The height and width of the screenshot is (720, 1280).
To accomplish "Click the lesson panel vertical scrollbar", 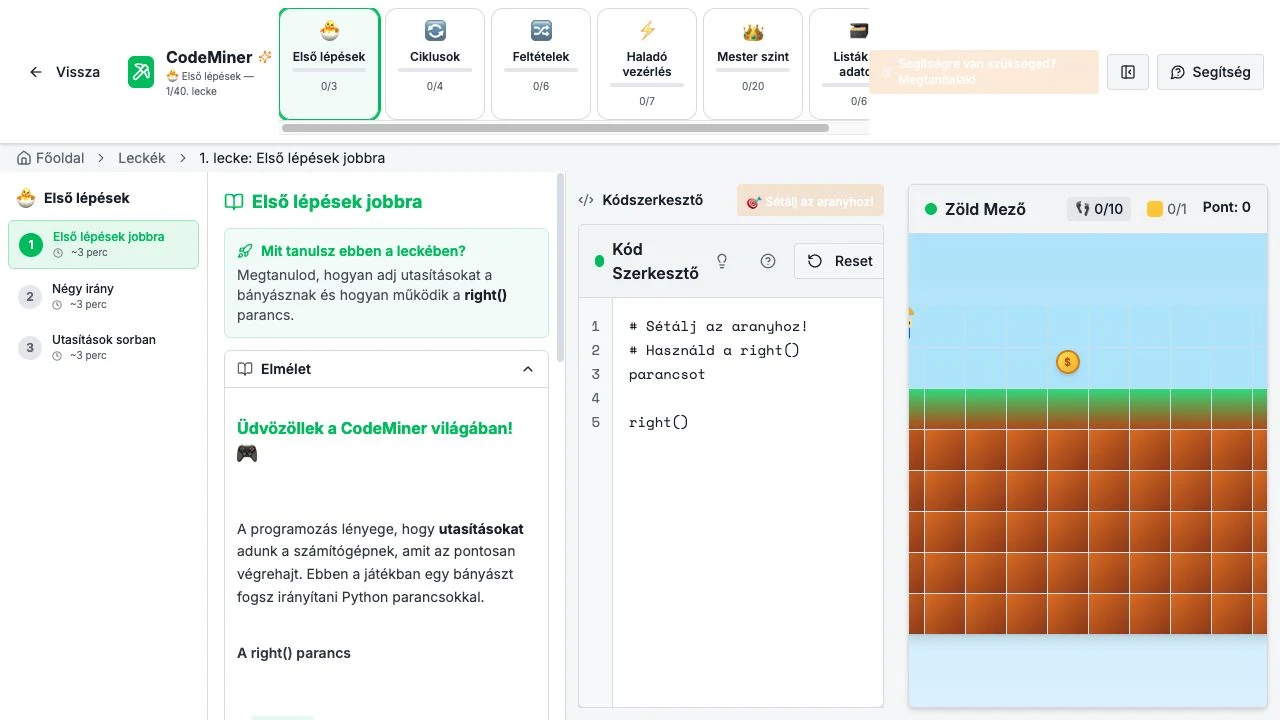I will point(560,268).
